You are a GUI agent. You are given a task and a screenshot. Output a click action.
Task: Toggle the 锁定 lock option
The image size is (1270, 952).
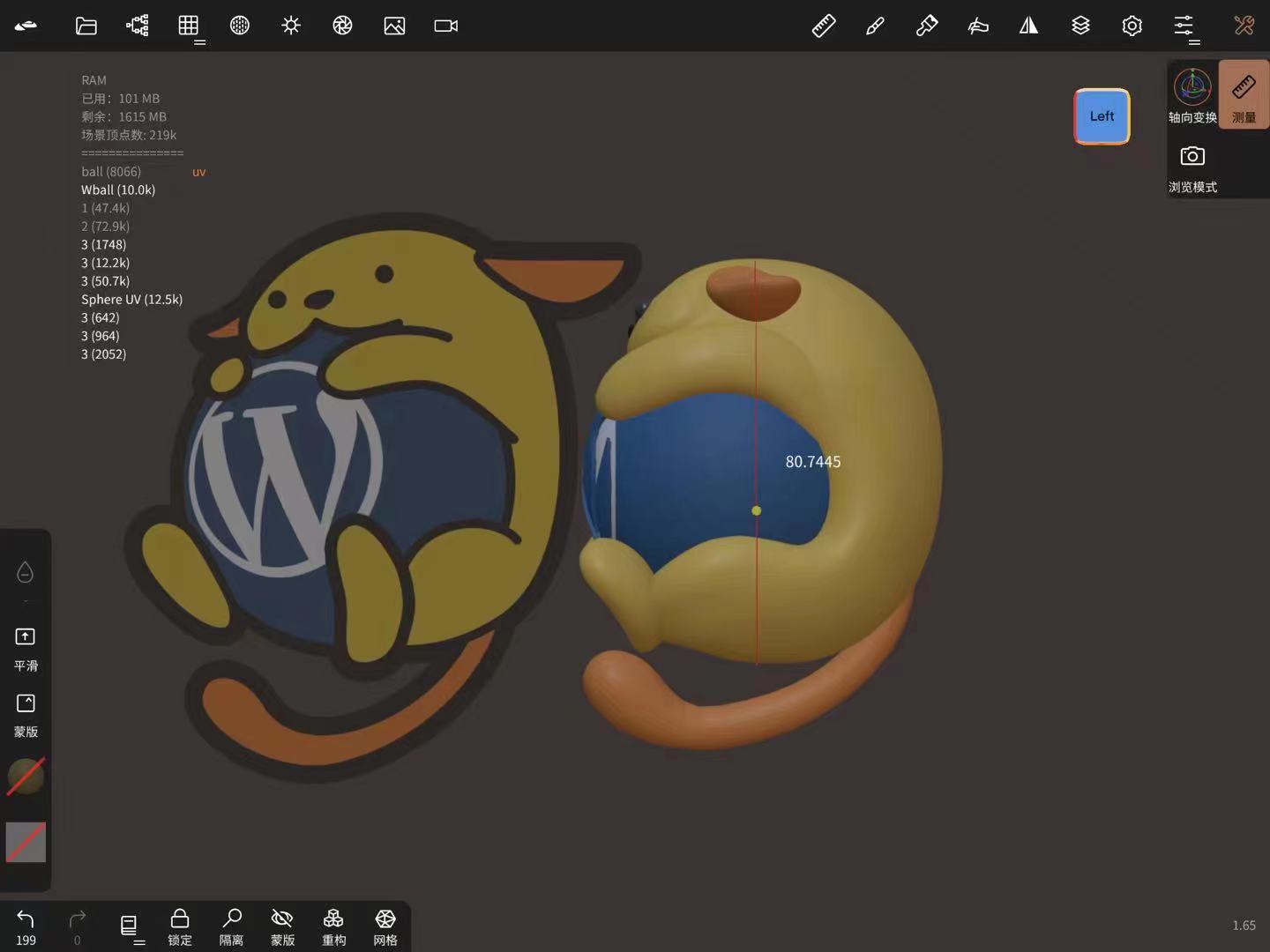coord(180,926)
